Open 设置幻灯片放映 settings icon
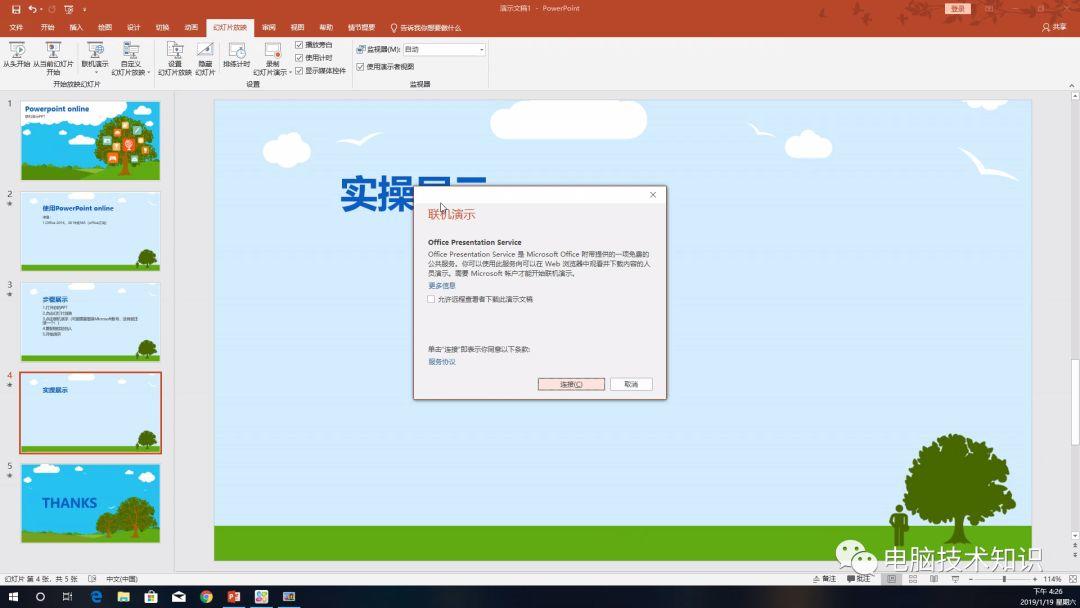 (175, 58)
